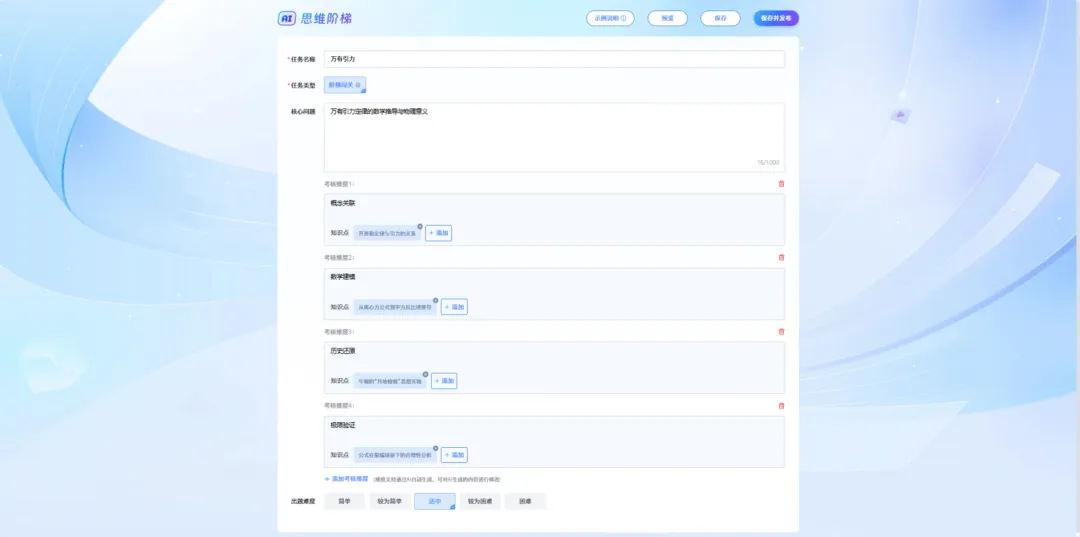Click the 预览 button

click(667, 19)
